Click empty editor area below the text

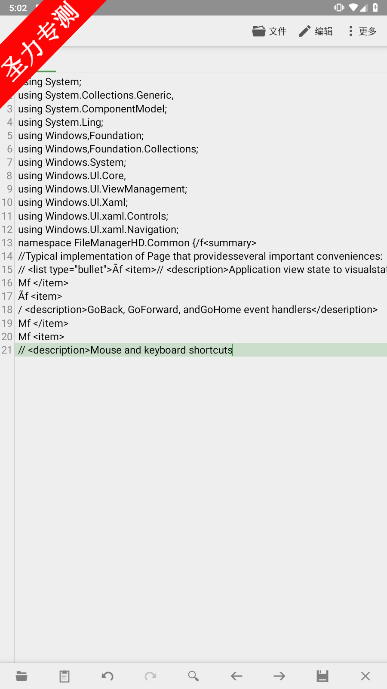201,505
